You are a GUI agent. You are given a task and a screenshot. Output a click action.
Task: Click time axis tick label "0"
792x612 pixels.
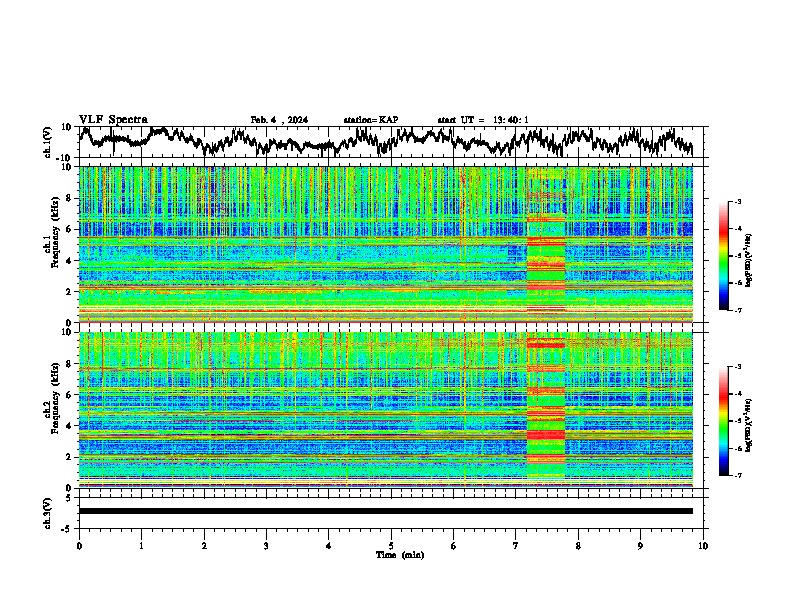79,546
